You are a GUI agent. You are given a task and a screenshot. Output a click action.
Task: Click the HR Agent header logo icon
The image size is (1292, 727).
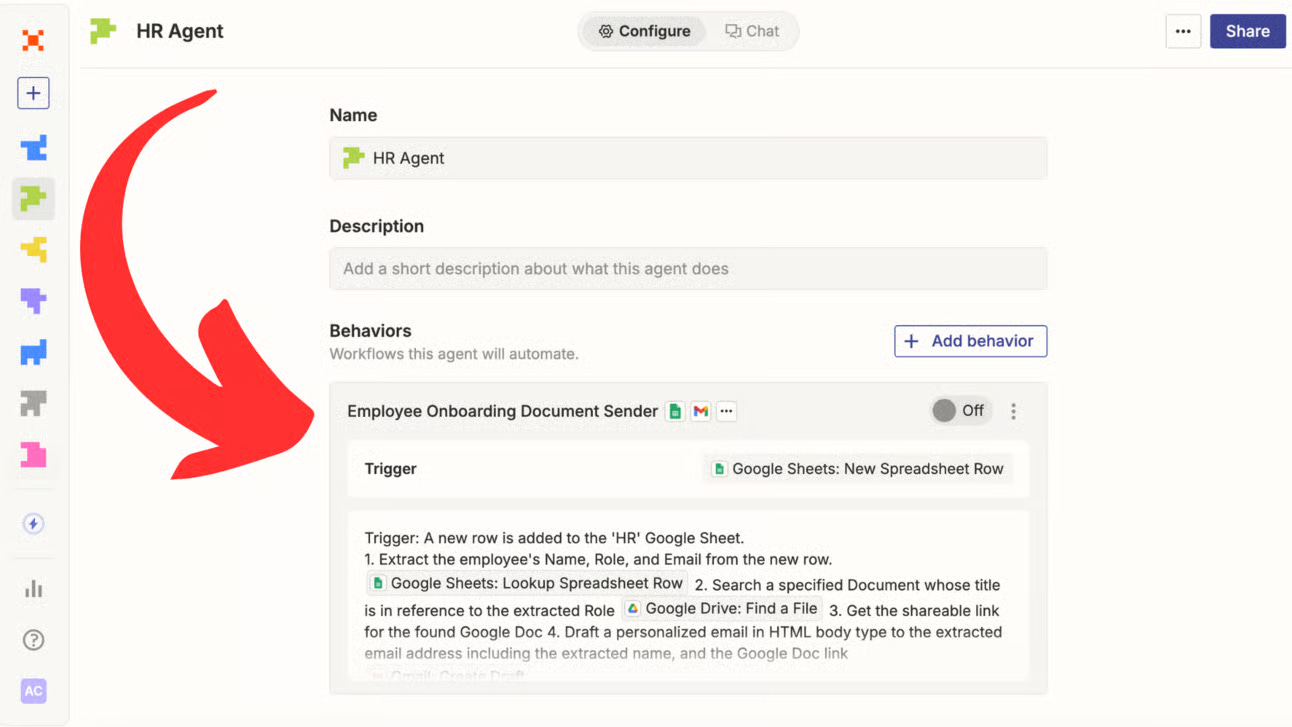coord(103,31)
